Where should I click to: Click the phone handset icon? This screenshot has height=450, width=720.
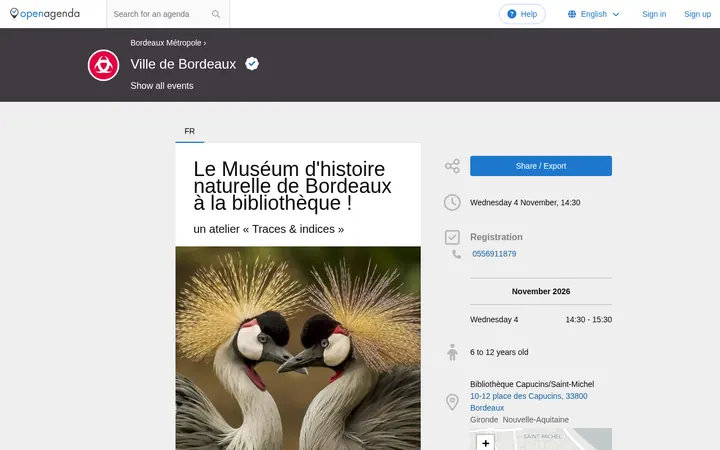(x=456, y=254)
